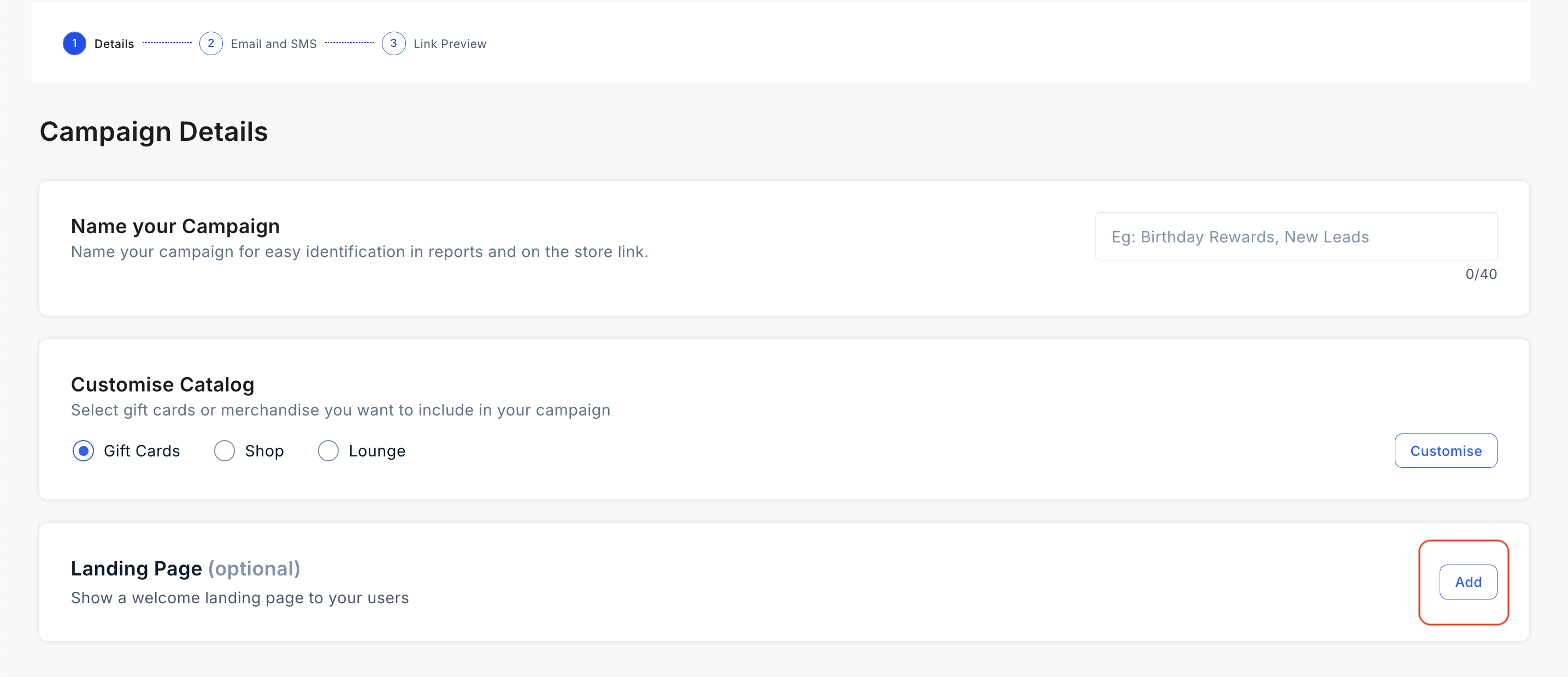
Task: Click the Shop label text
Action: click(264, 451)
